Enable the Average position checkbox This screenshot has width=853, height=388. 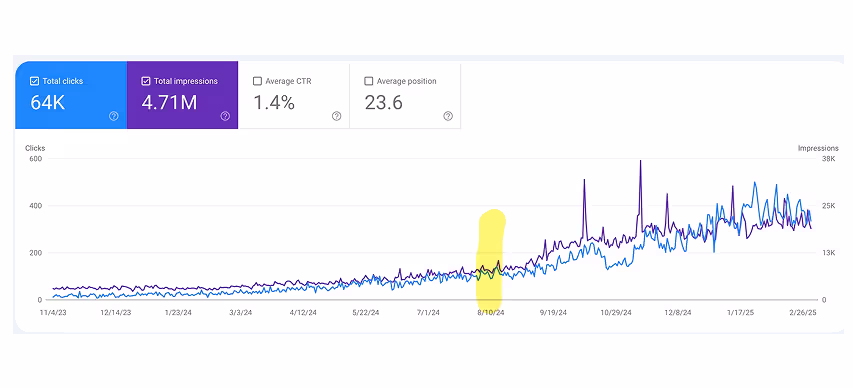point(368,81)
